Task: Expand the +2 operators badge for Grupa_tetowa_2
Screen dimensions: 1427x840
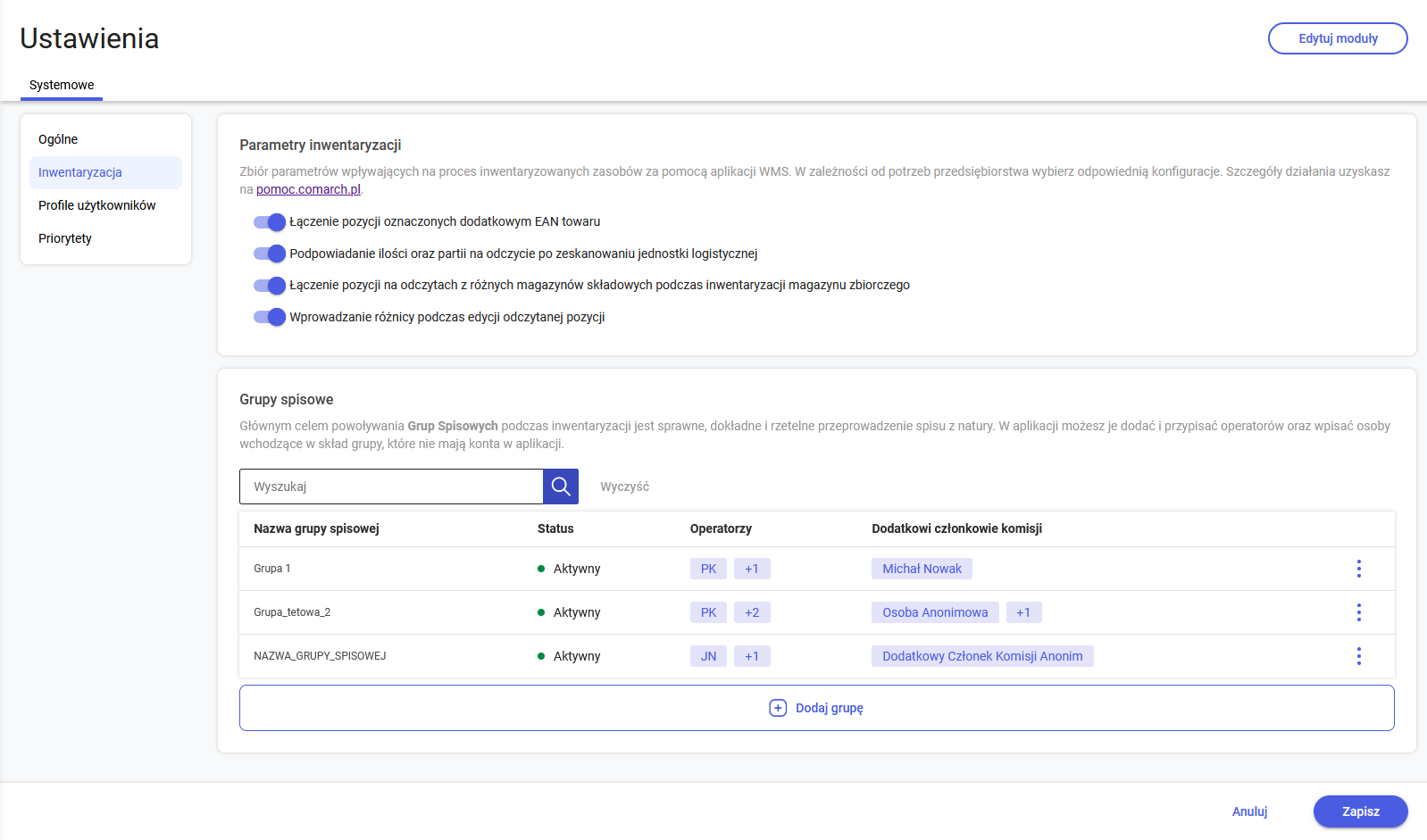Action: tap(752, 612)
